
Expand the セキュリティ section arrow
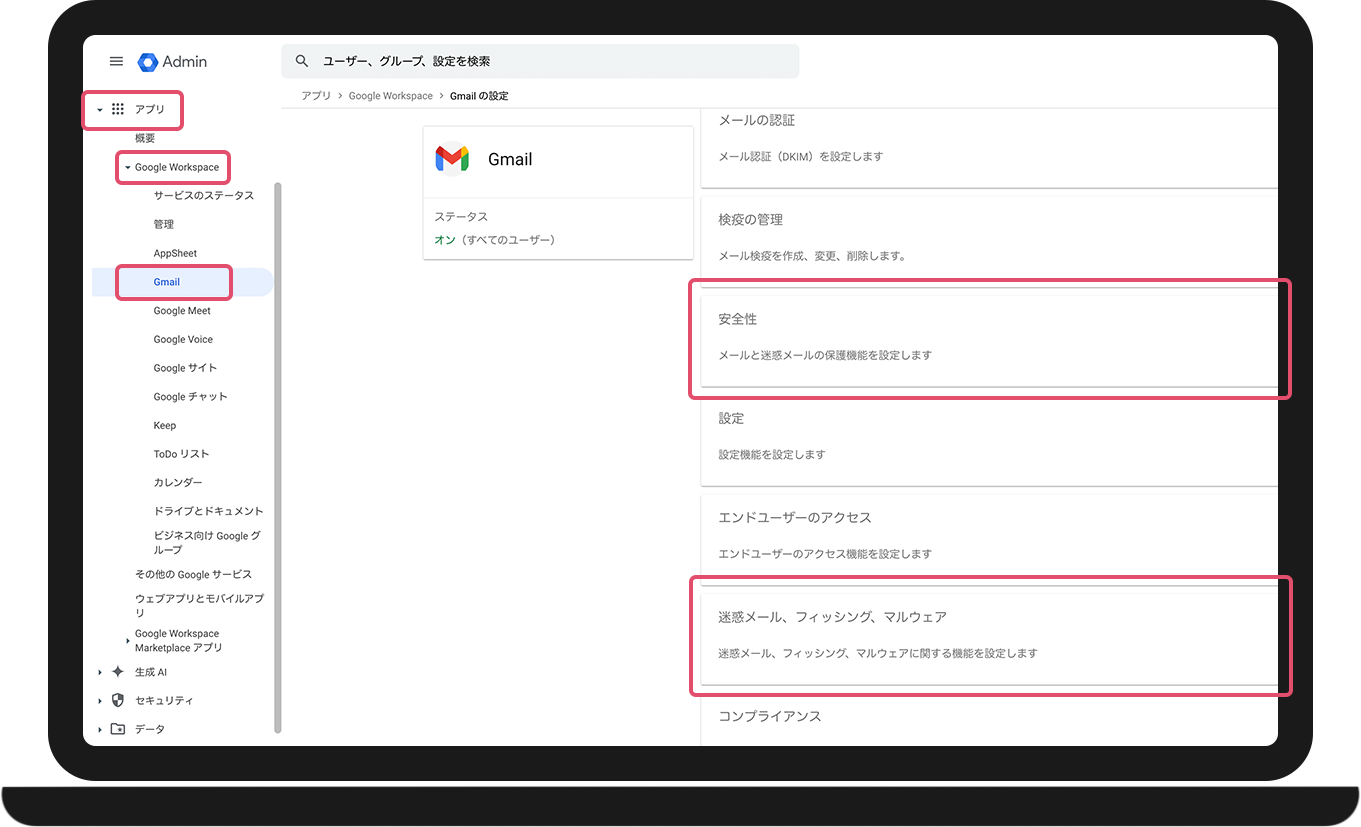coord(100,701)
